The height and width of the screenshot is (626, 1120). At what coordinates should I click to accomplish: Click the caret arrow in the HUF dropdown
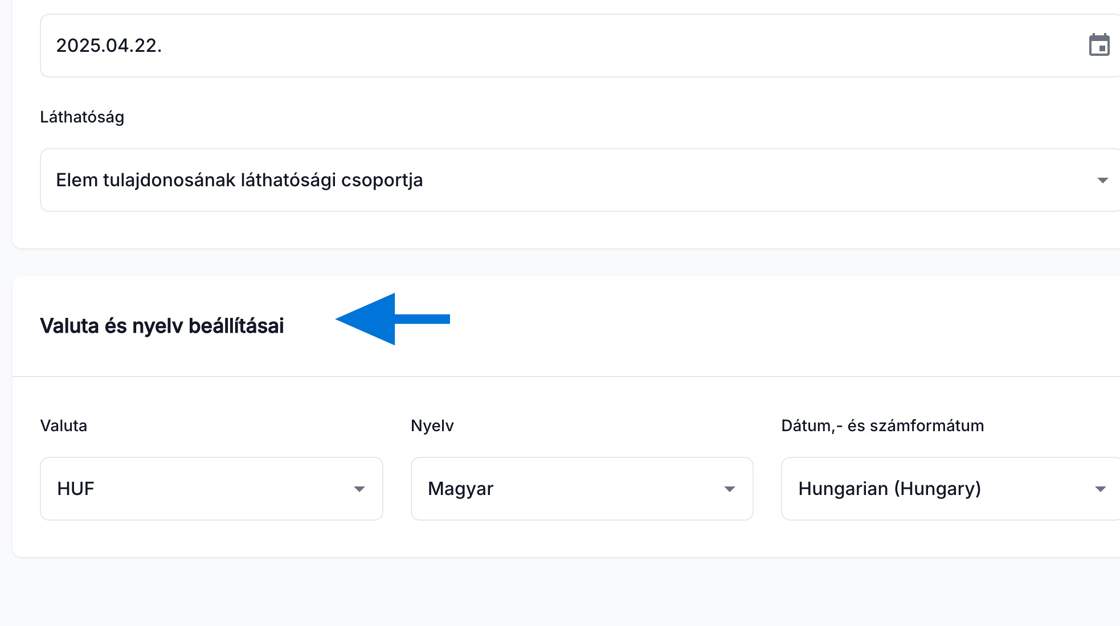(x=359, y=490)
